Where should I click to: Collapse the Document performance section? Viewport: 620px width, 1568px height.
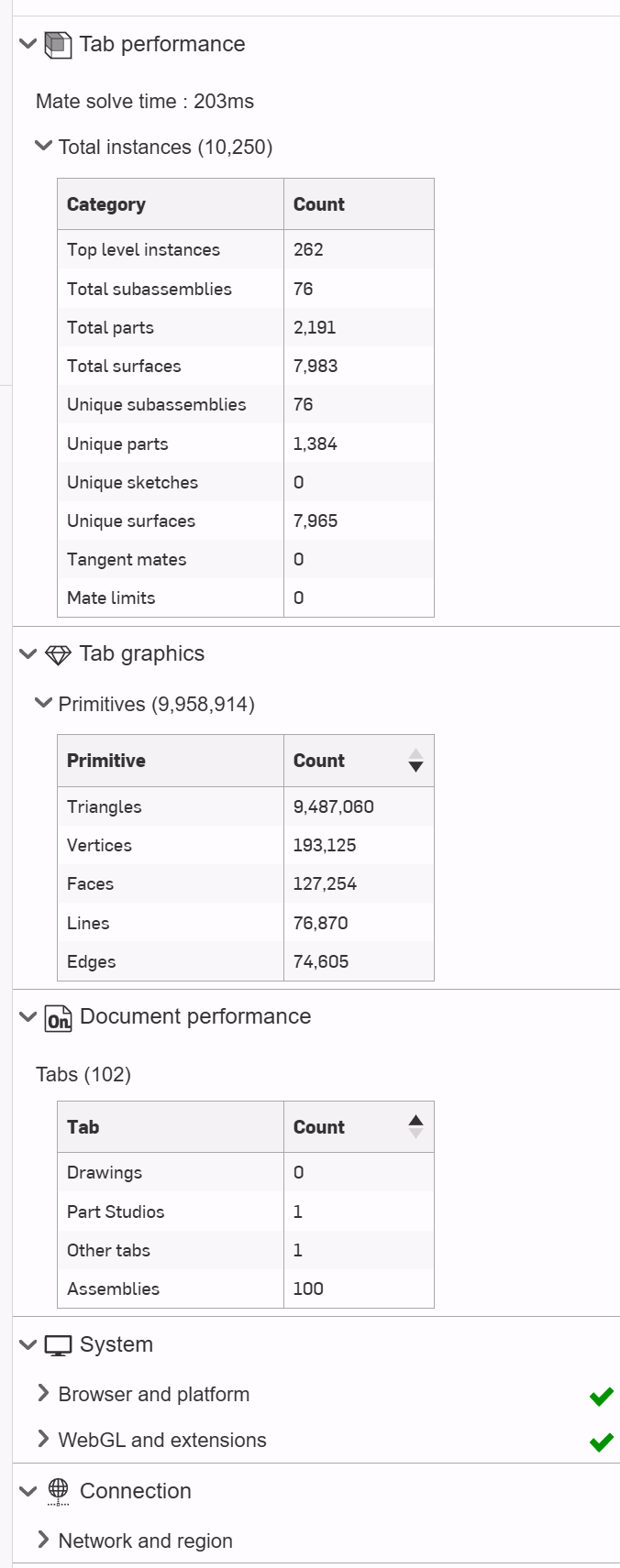28,1016
